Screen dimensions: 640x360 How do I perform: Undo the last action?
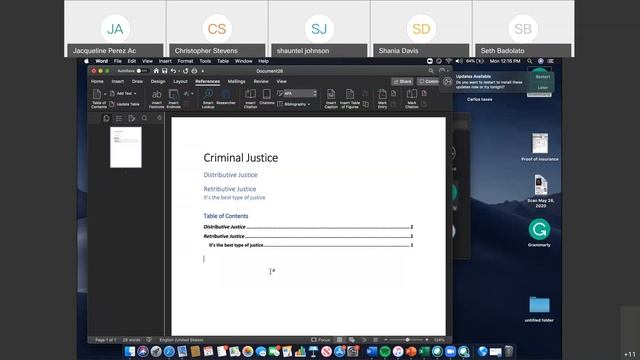pyautogui.click(x=173, y=71)
